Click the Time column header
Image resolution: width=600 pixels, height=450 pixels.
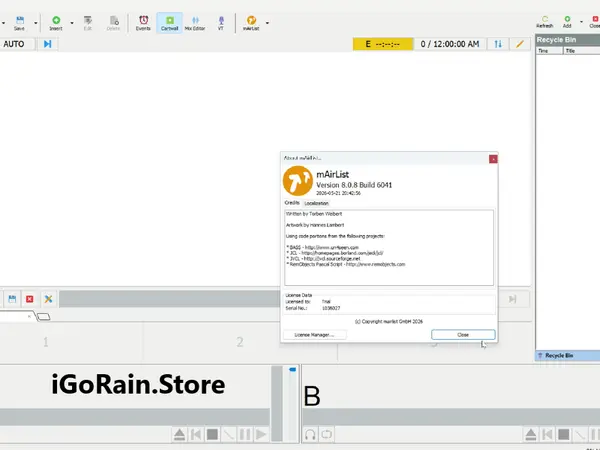(x=549, y=51)
